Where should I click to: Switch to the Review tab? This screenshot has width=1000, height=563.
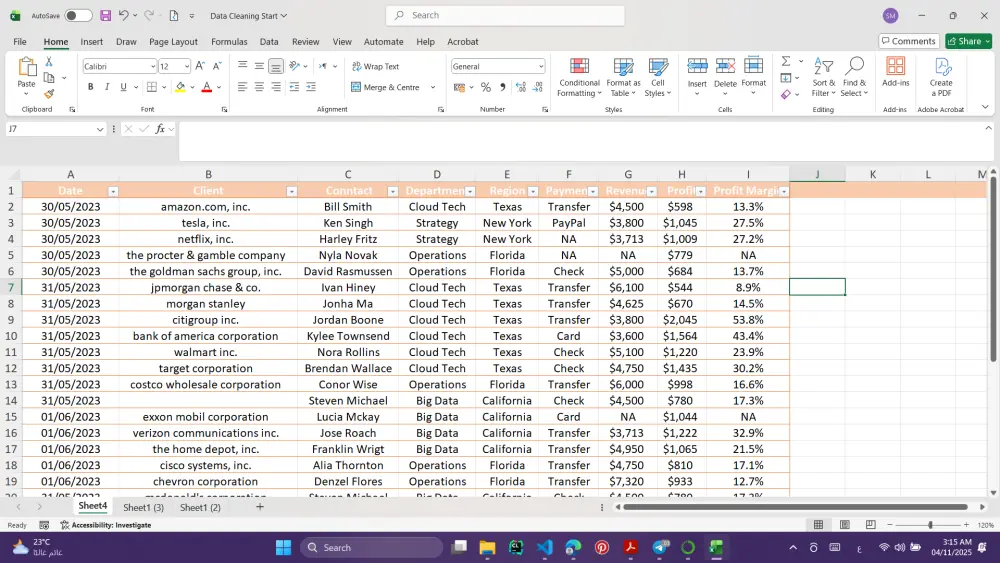tap(305, 41)
